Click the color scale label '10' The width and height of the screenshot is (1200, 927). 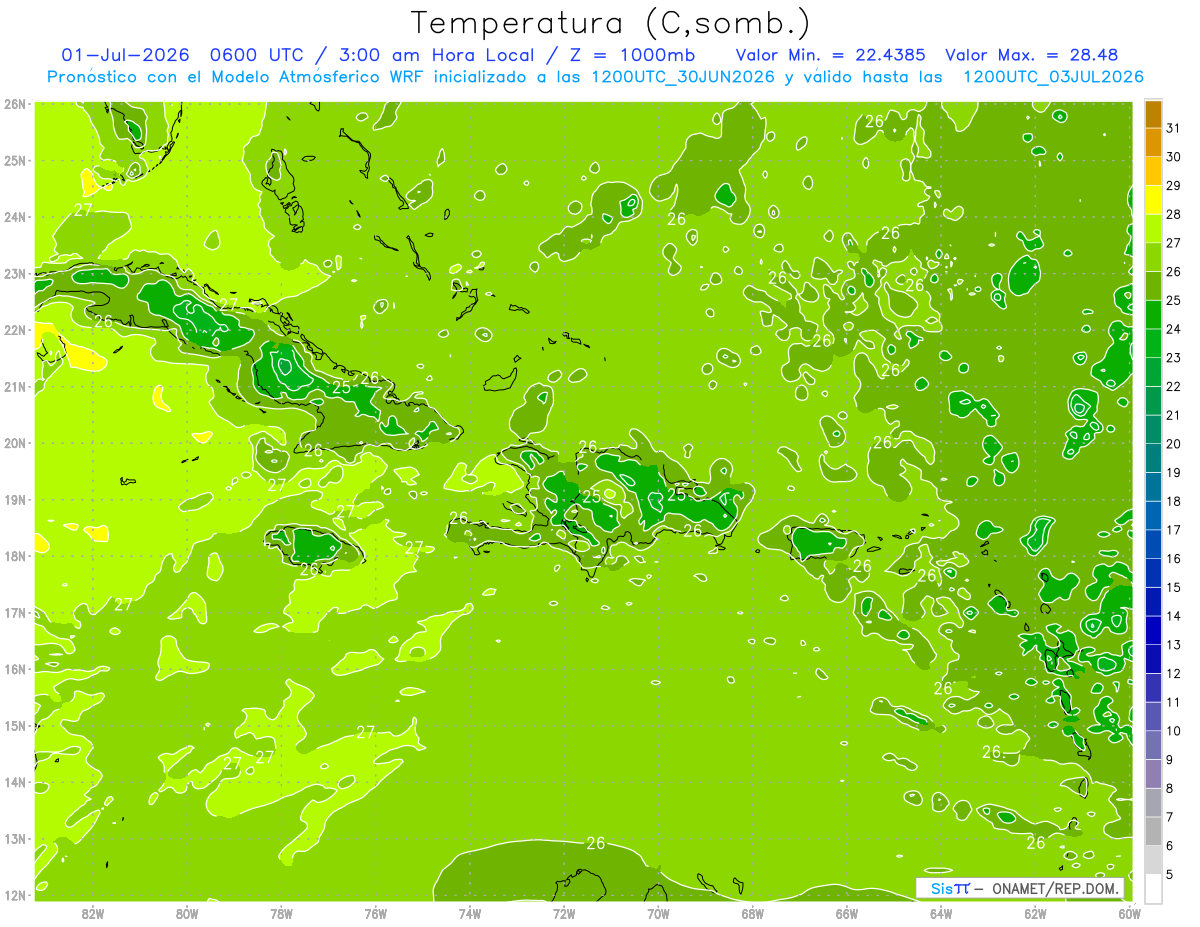[x=1173, y=731]
